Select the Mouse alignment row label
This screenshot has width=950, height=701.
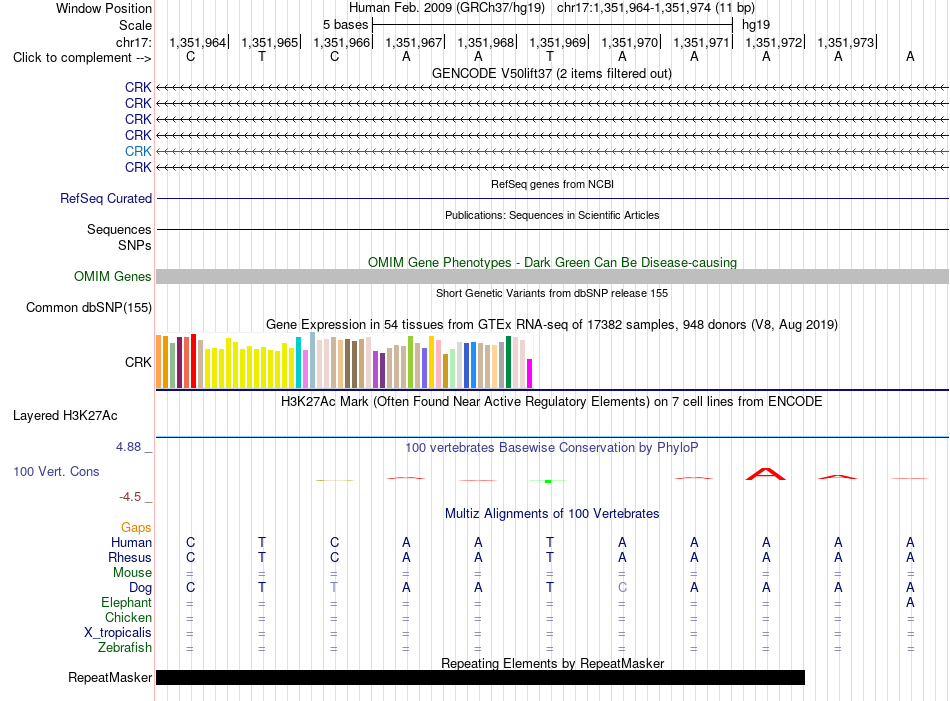coord(133,573)
